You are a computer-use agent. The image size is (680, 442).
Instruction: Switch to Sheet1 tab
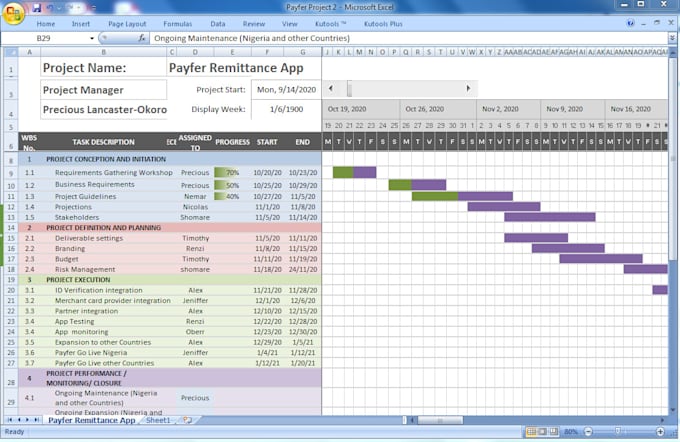[158, 420]
